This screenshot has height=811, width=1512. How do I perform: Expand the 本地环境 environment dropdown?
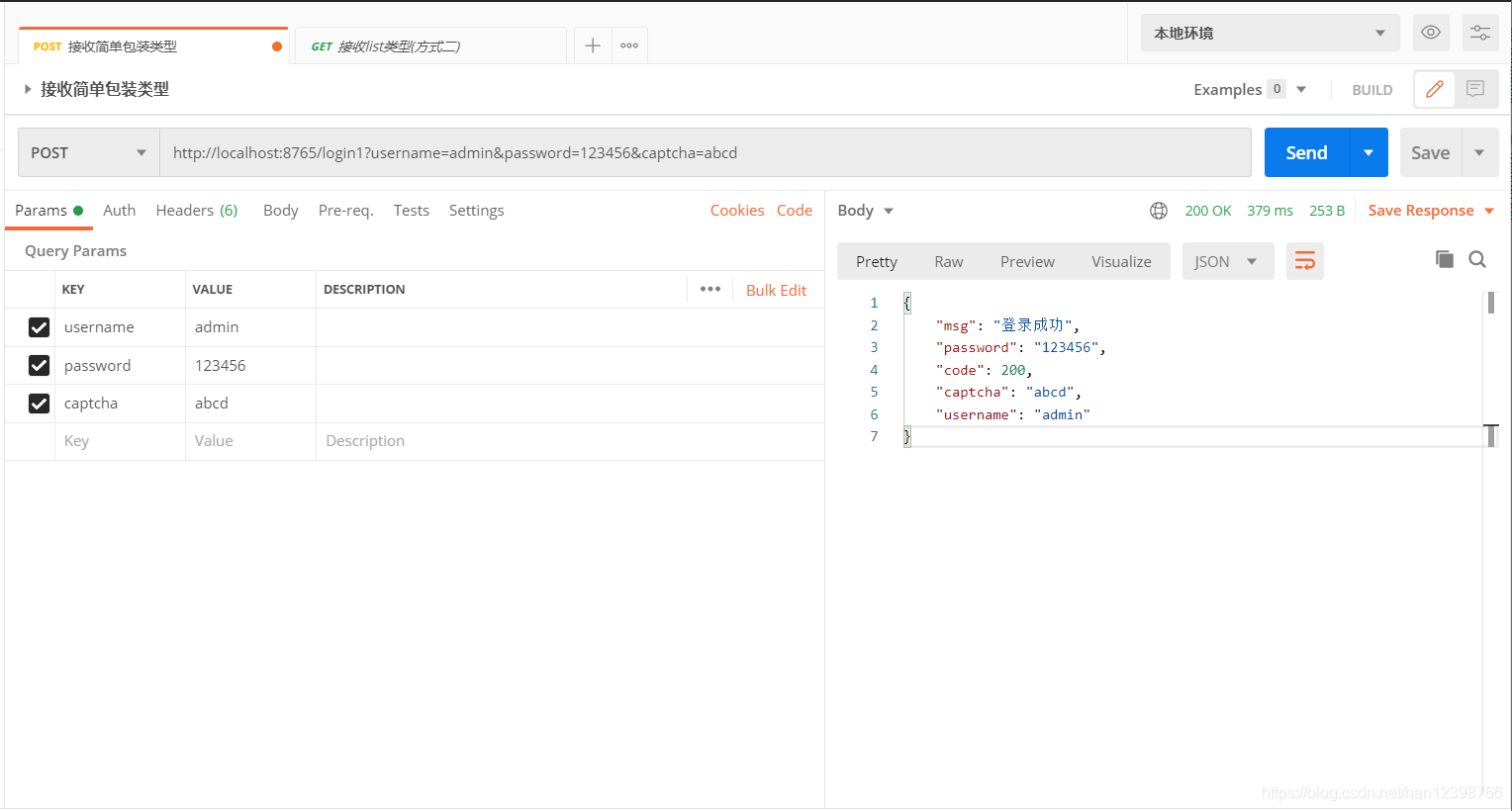tap(1269, 33)
